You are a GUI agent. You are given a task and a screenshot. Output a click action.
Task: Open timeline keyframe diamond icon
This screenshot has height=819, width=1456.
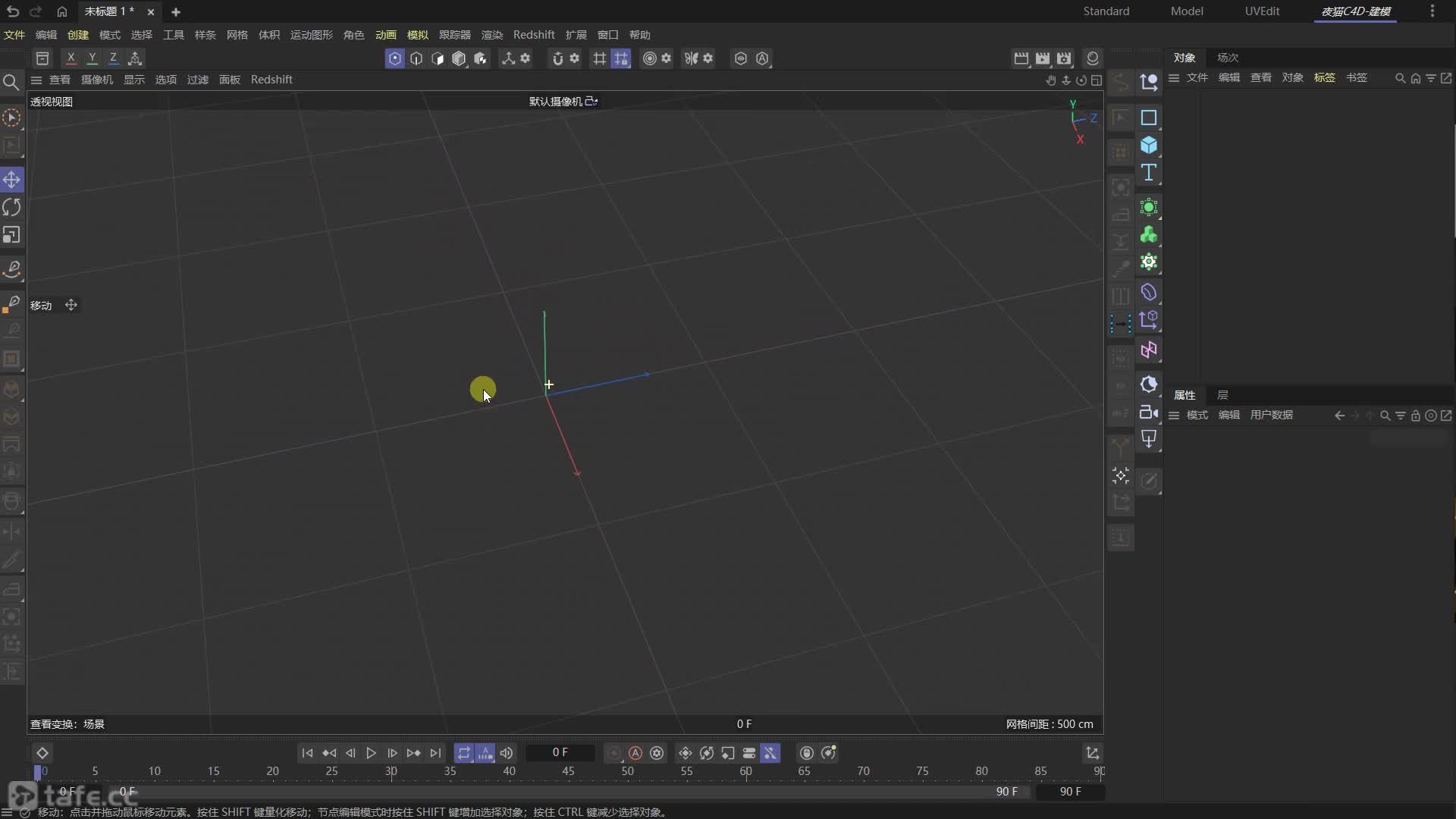click(x=42, y=753)
